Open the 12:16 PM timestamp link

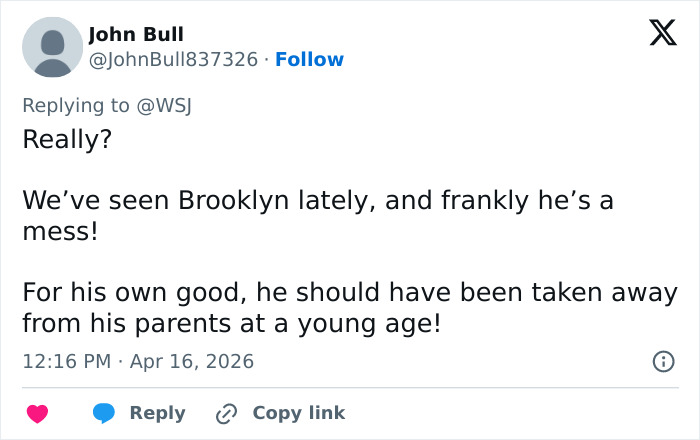coord(66,361)
